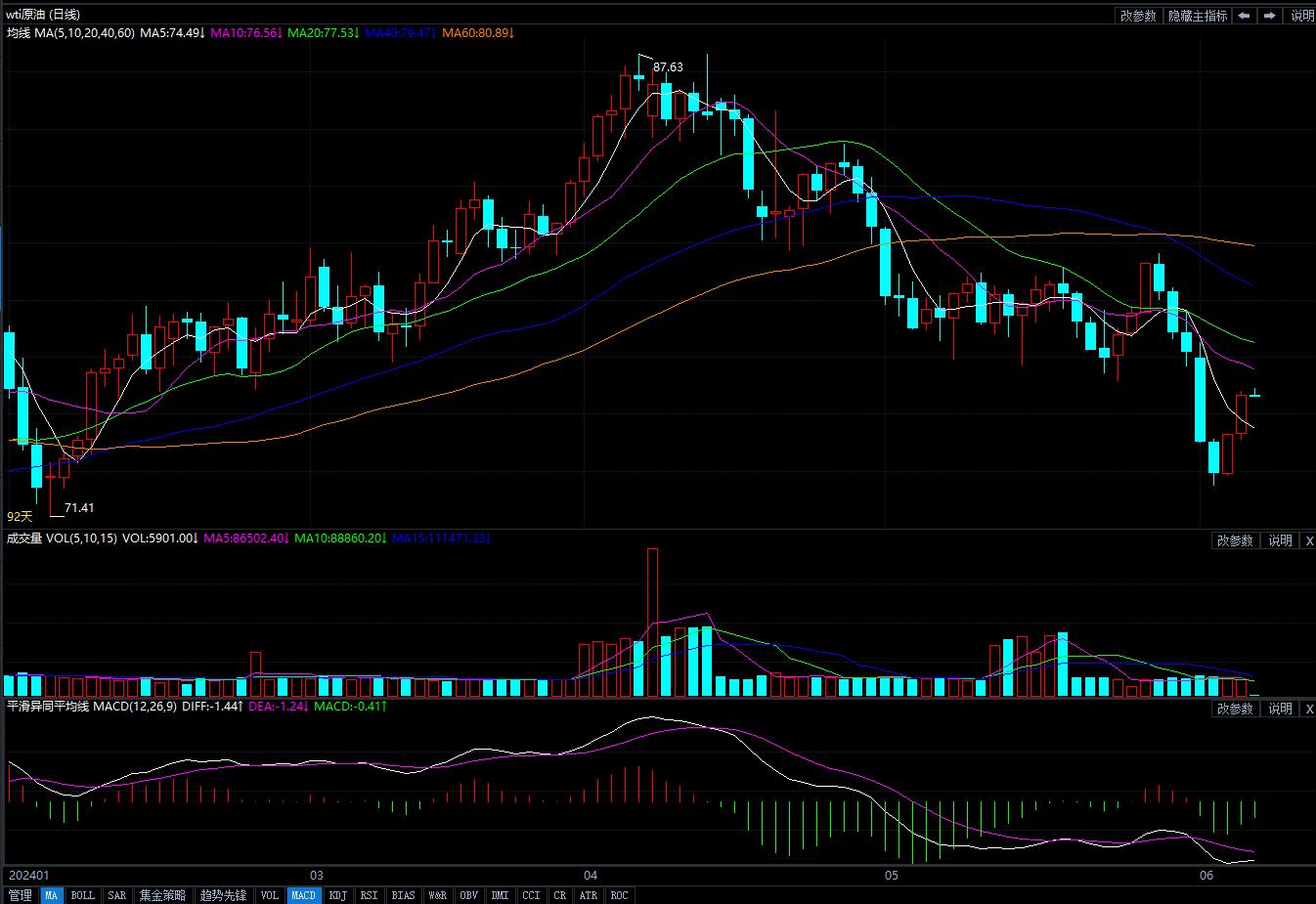
Task: Click the volume MA10:88860.20 value
Action: 340,538
